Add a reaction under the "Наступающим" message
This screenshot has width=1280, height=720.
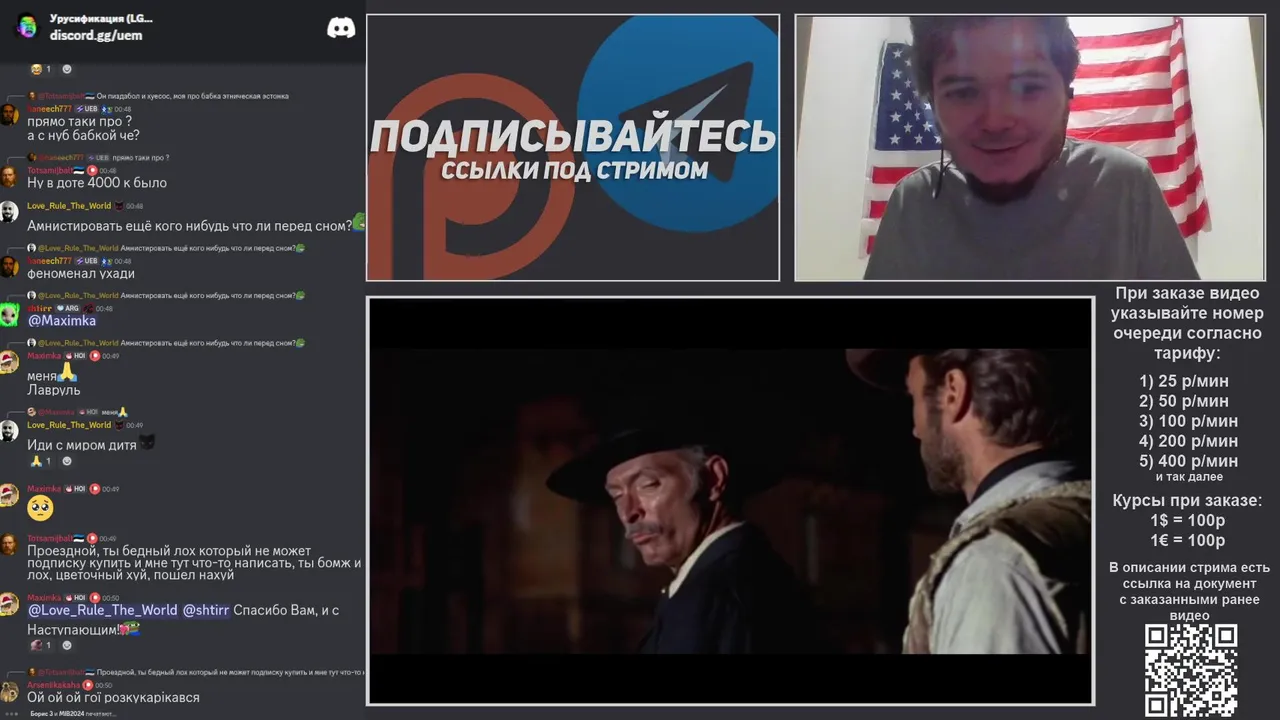pos(67,645)
